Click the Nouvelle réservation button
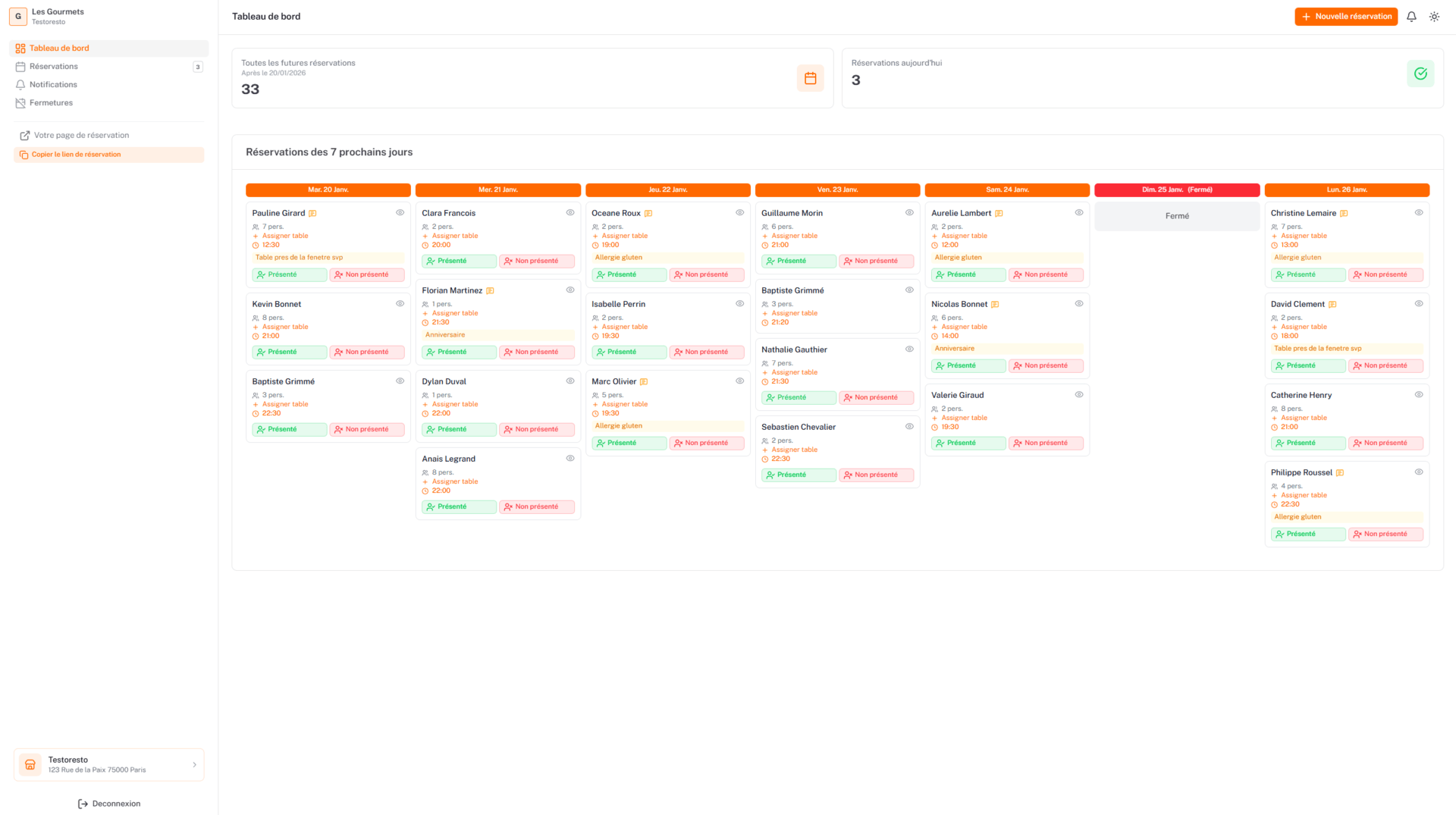The image size is (1456, 815). pos(1345,17)
